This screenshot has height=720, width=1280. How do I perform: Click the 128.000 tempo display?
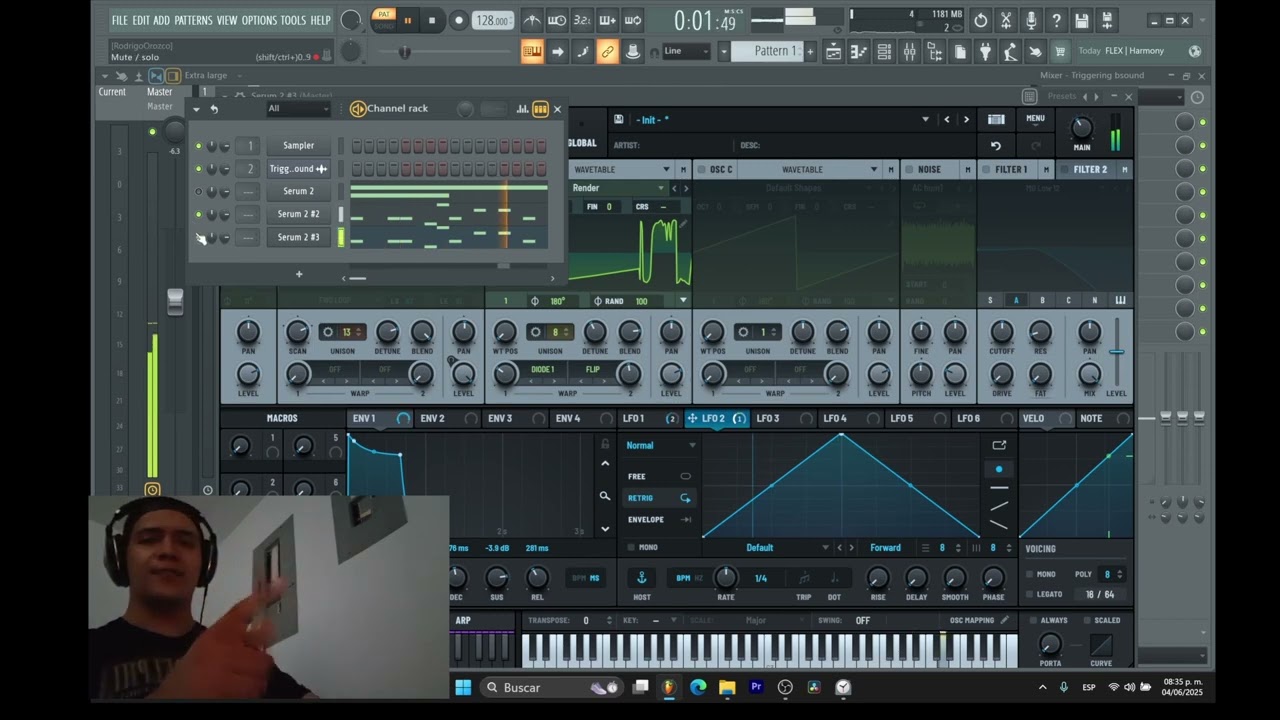pyautogui.click(x=493, y=20)
